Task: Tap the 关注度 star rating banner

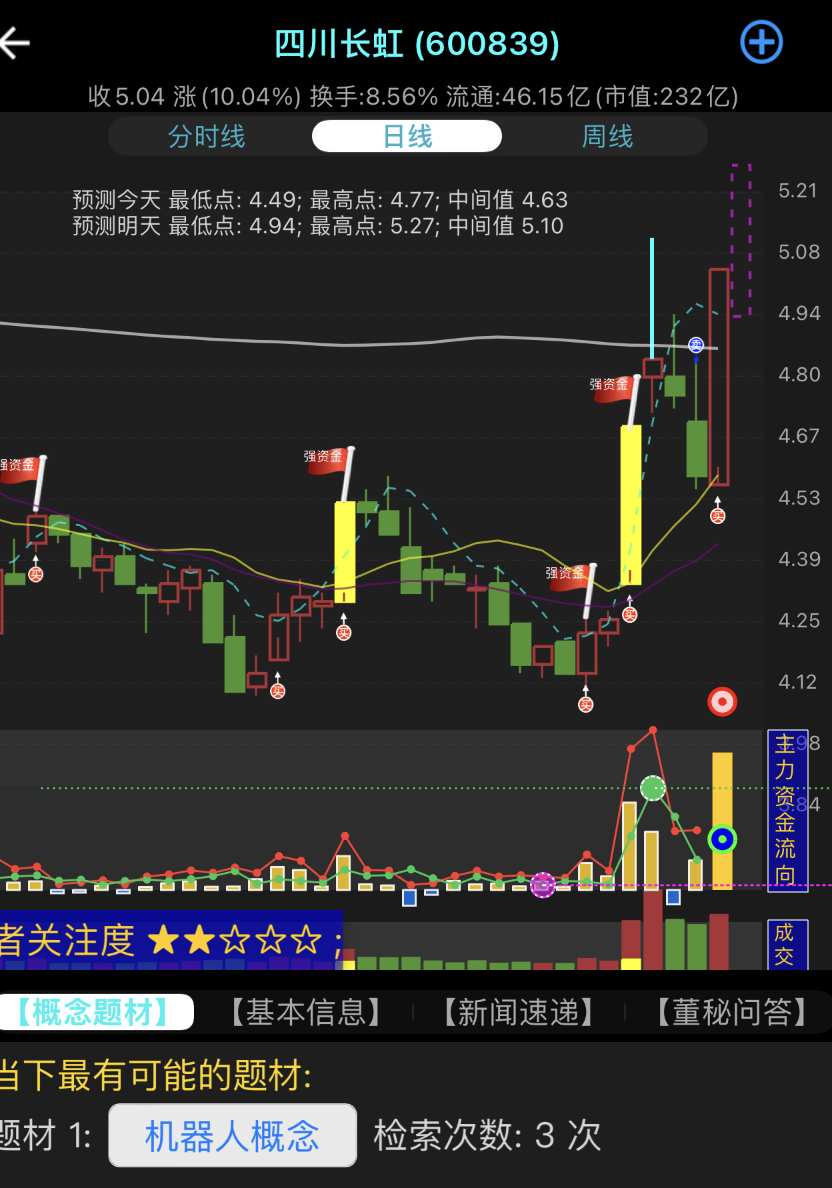Action: tap(170, 940)
